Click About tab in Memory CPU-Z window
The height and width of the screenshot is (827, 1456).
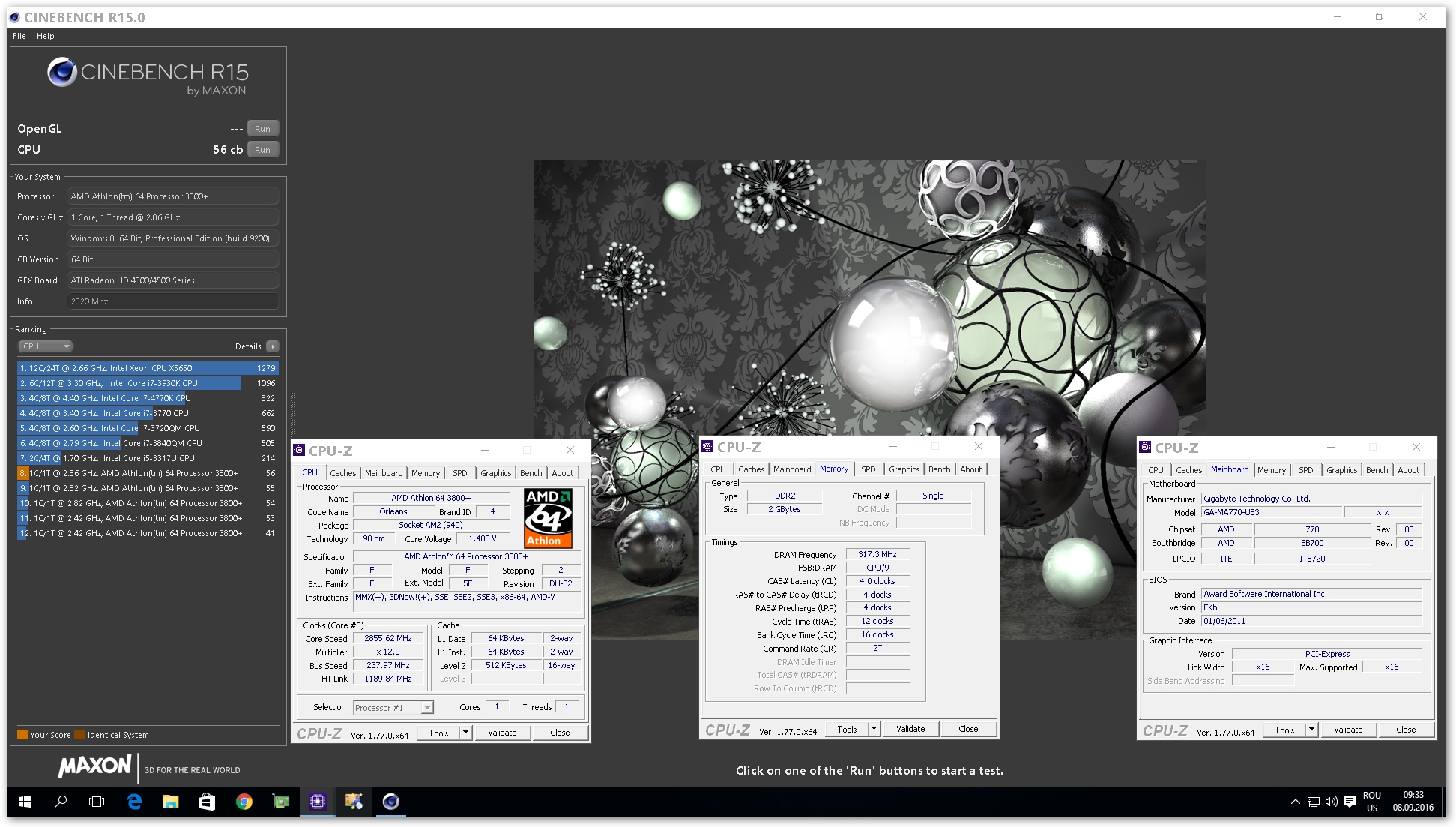pos(971,469)
